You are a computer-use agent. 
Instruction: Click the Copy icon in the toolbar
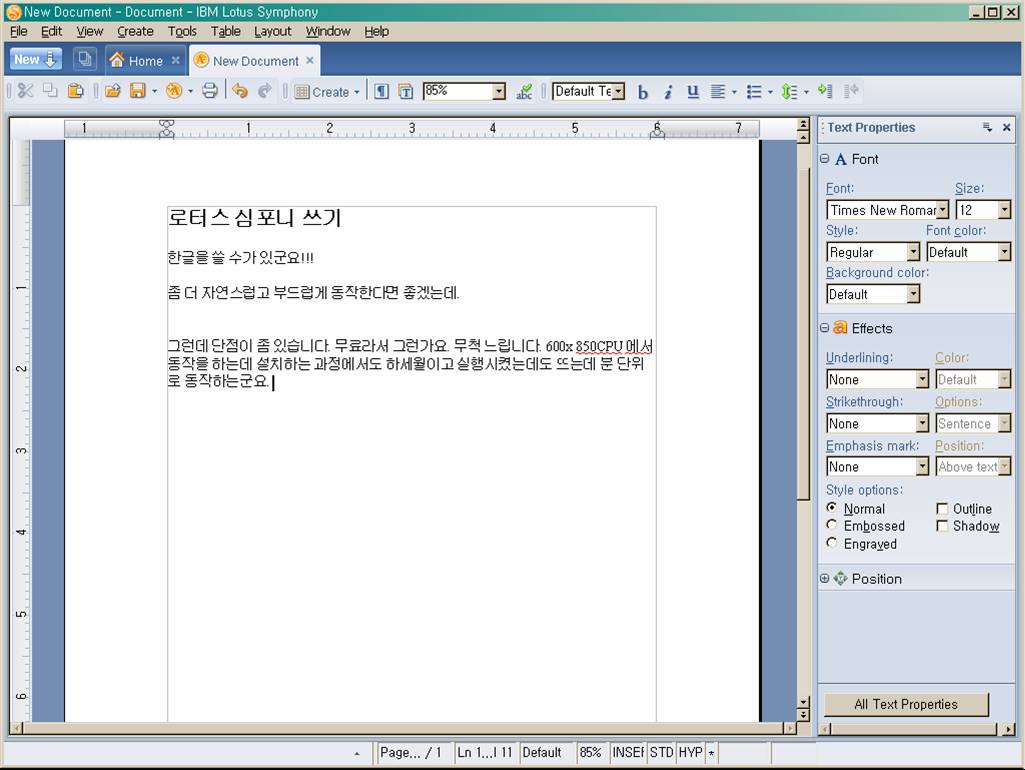50,91
